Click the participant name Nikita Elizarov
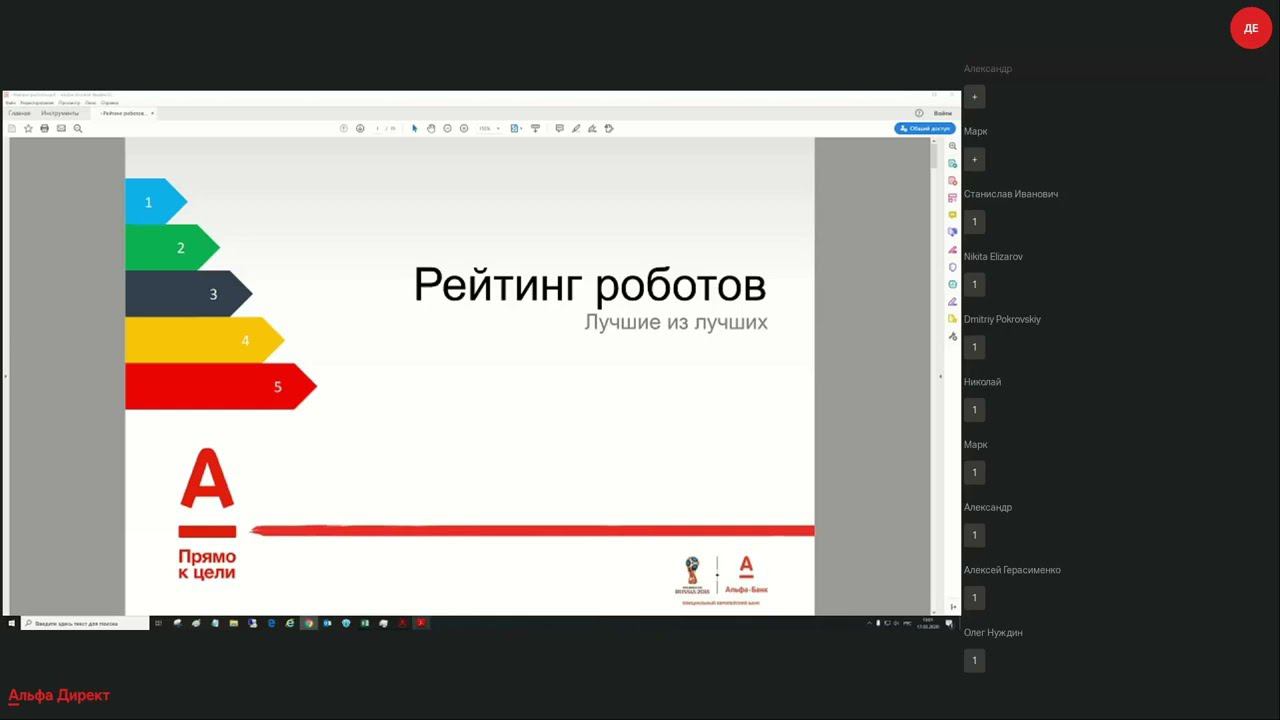This screenshot has width=1280, height=720. (993, 257)
